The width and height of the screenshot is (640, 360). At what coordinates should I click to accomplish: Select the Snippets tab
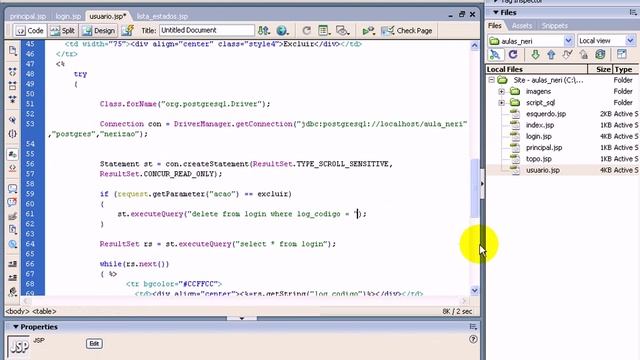[x=555, y=26]
